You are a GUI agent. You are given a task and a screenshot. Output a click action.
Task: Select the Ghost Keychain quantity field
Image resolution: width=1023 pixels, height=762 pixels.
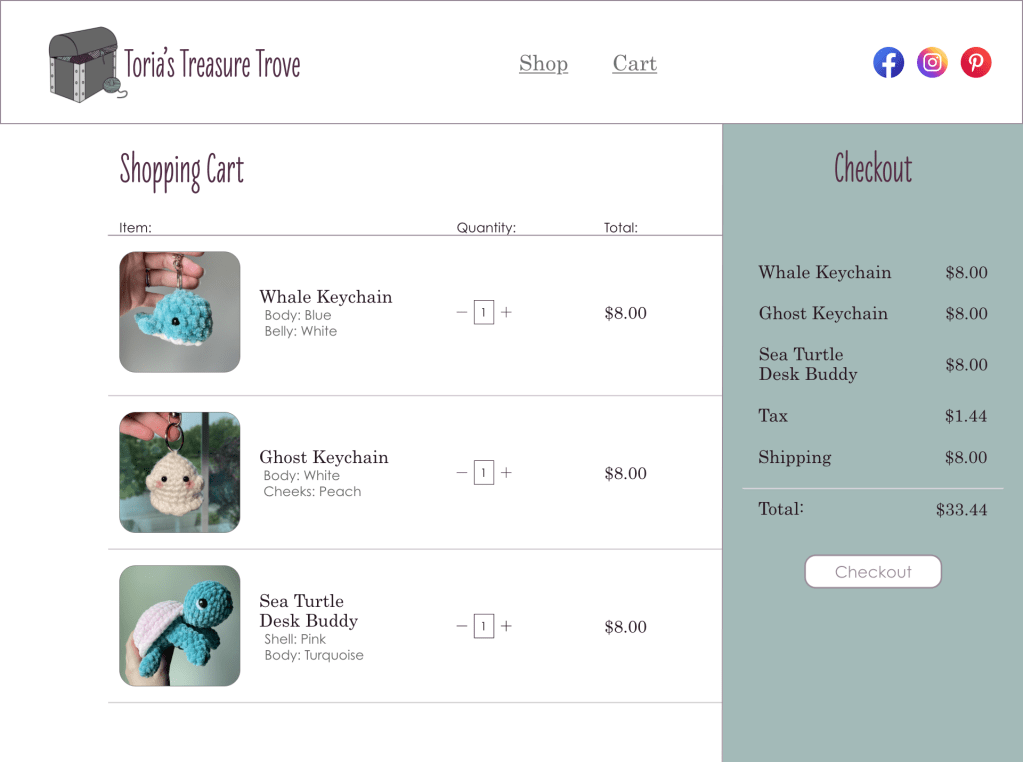(484, 473)
